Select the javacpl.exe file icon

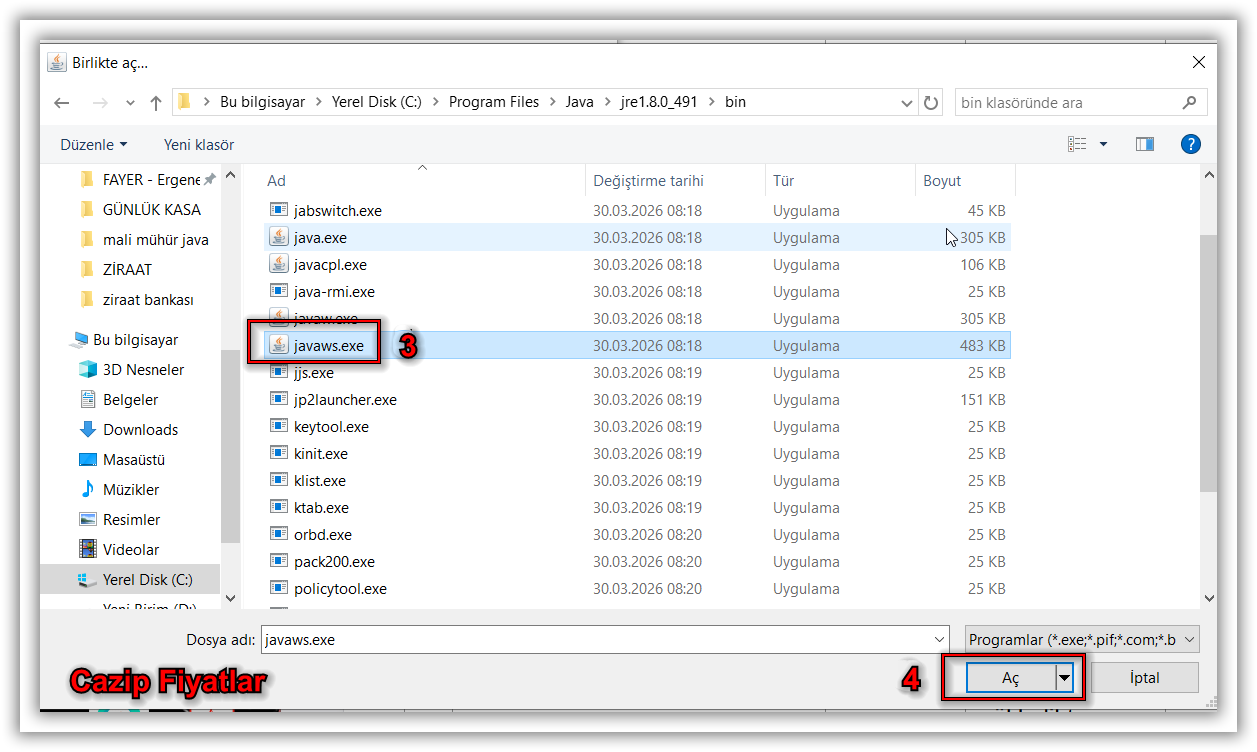278,264
